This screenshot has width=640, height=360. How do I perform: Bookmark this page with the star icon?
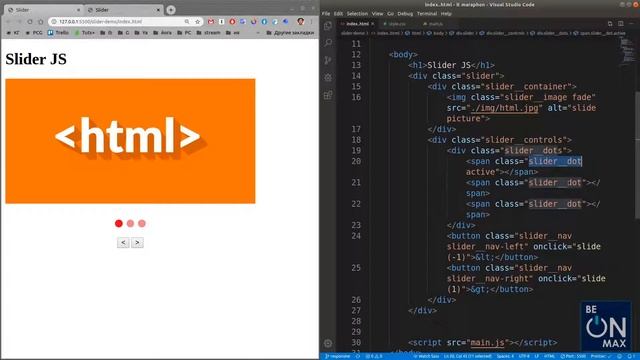coord(197,22)
